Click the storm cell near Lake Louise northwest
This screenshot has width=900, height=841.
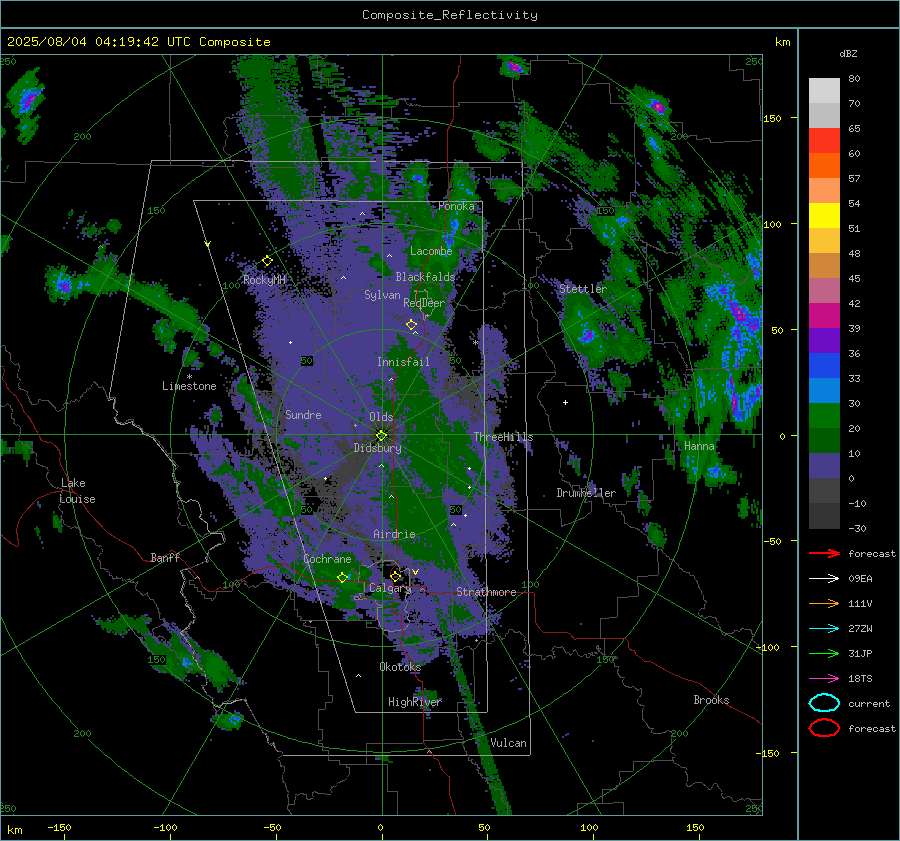63,285
